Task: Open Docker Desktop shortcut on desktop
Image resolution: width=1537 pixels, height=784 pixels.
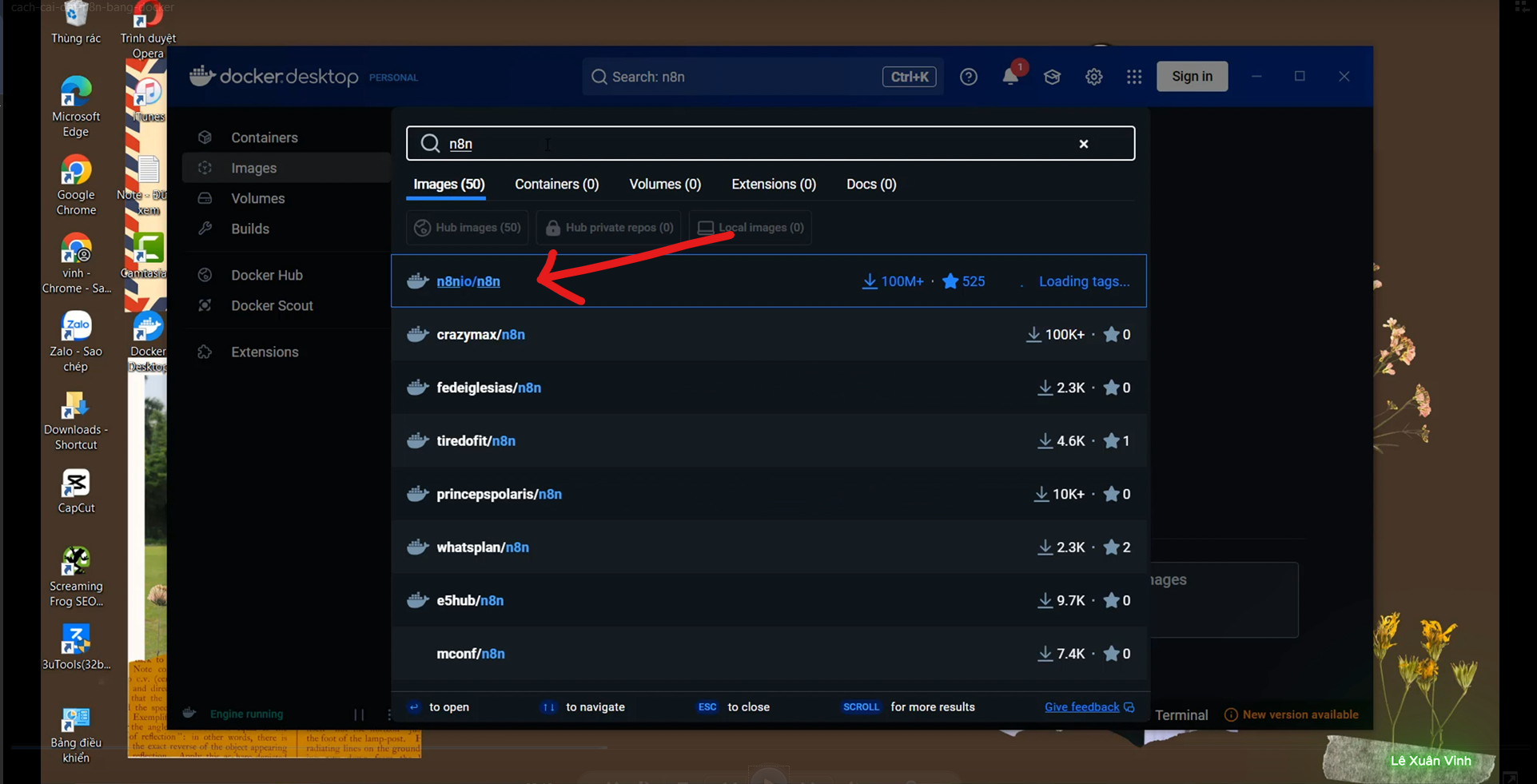Action: click(x=148, y=344)
